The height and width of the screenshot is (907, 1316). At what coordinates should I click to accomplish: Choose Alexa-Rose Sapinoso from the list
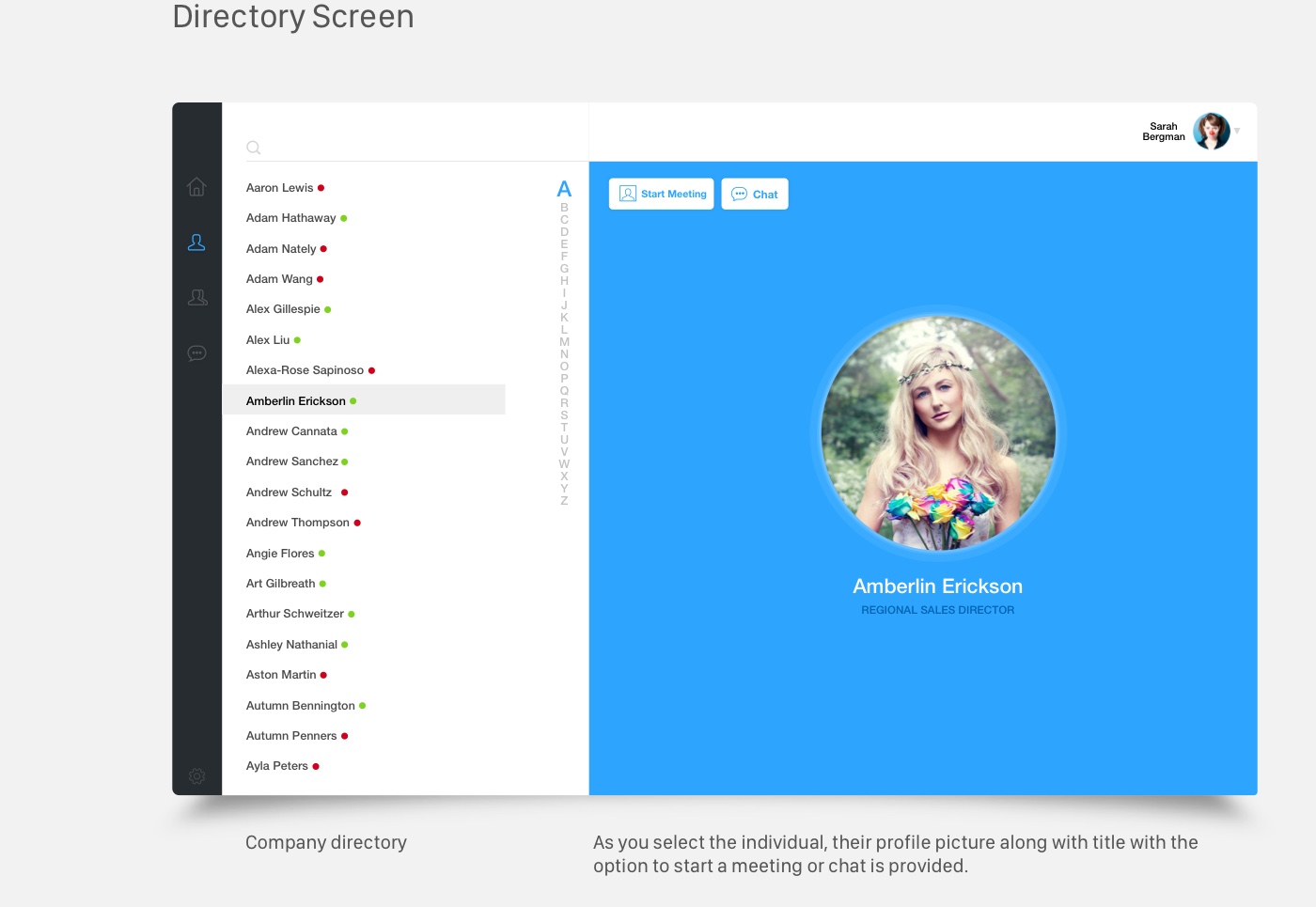(305, 370)
